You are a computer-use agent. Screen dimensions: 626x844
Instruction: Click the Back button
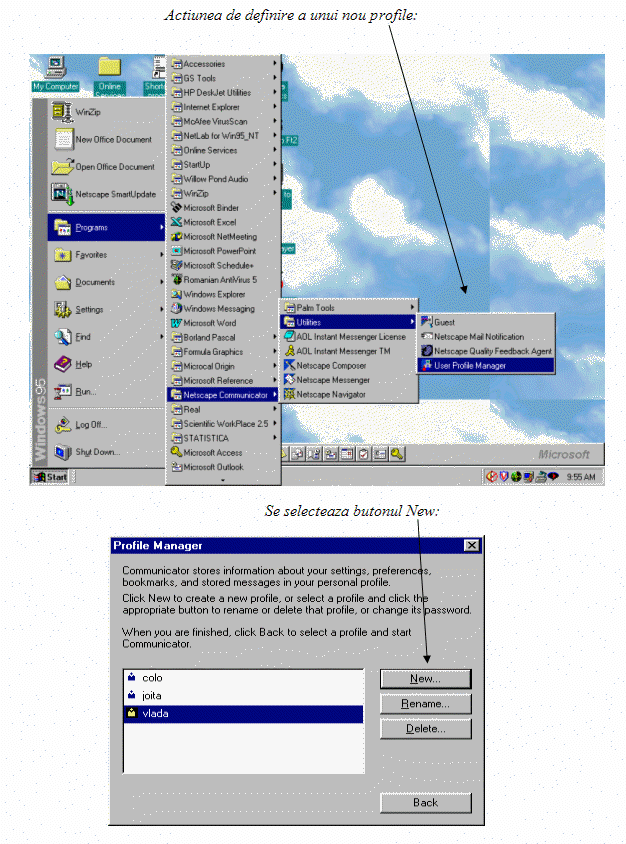[425, 803]
